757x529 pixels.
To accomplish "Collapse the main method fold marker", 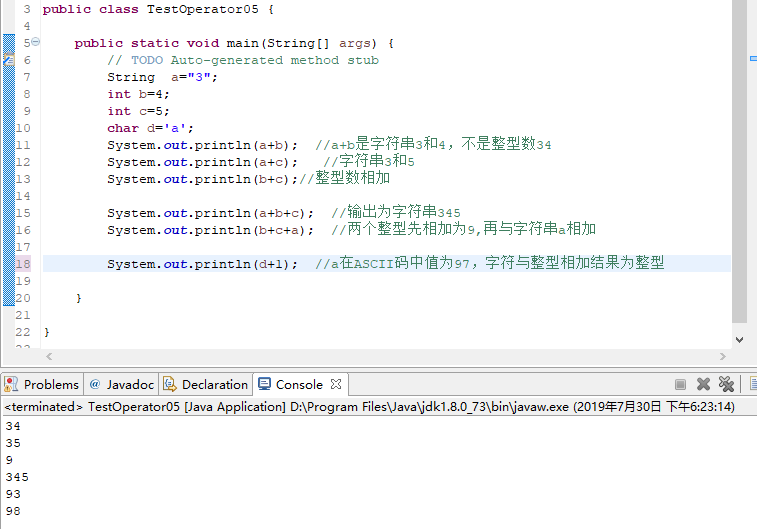I will click(35, 42).
